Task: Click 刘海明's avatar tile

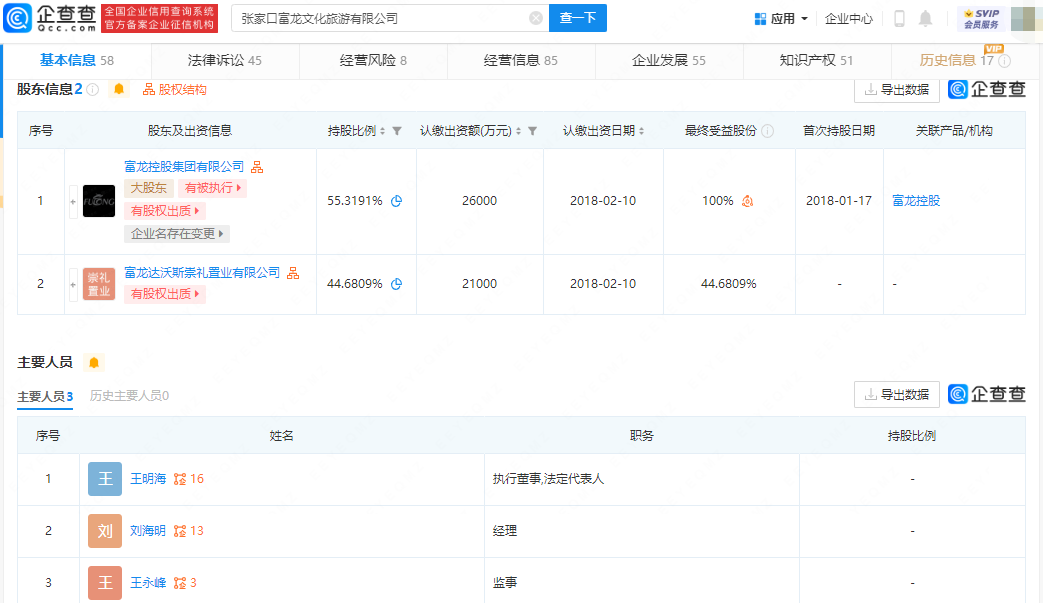Action: 105,531
